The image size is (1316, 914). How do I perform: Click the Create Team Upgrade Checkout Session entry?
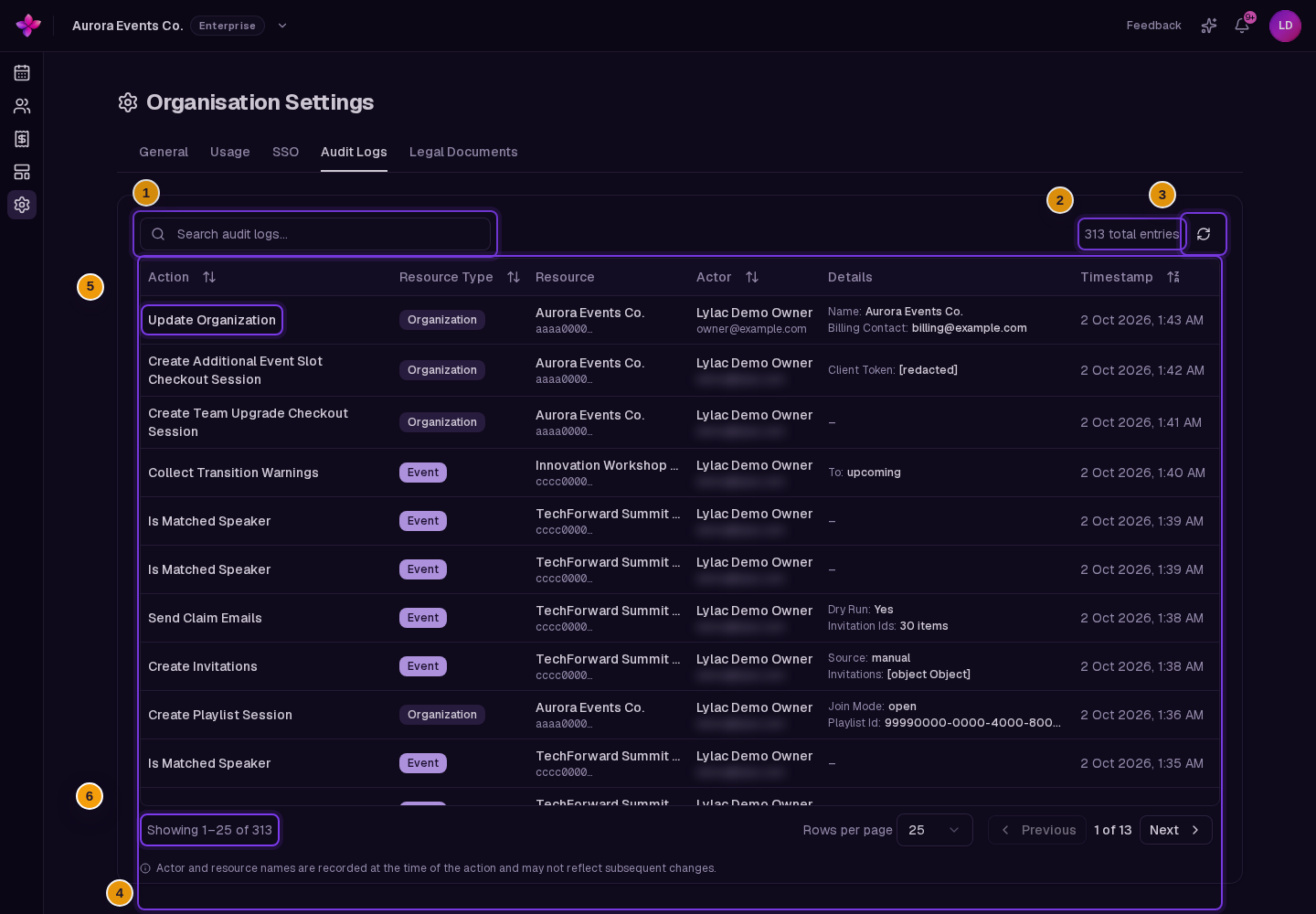pyautogui.click(x=249, y=422)
